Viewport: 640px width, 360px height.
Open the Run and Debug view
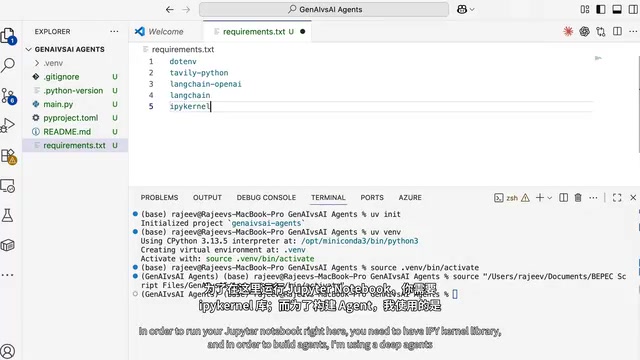[x=8, y=125]
